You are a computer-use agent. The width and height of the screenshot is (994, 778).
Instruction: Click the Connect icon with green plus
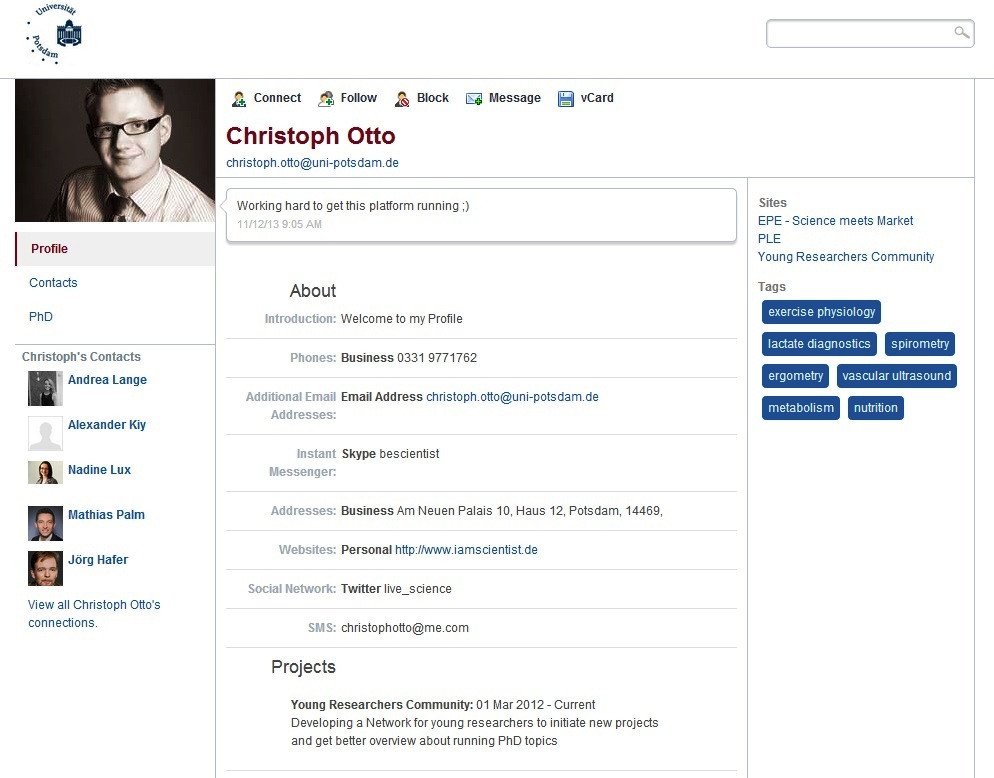click(x=239, y=99)
